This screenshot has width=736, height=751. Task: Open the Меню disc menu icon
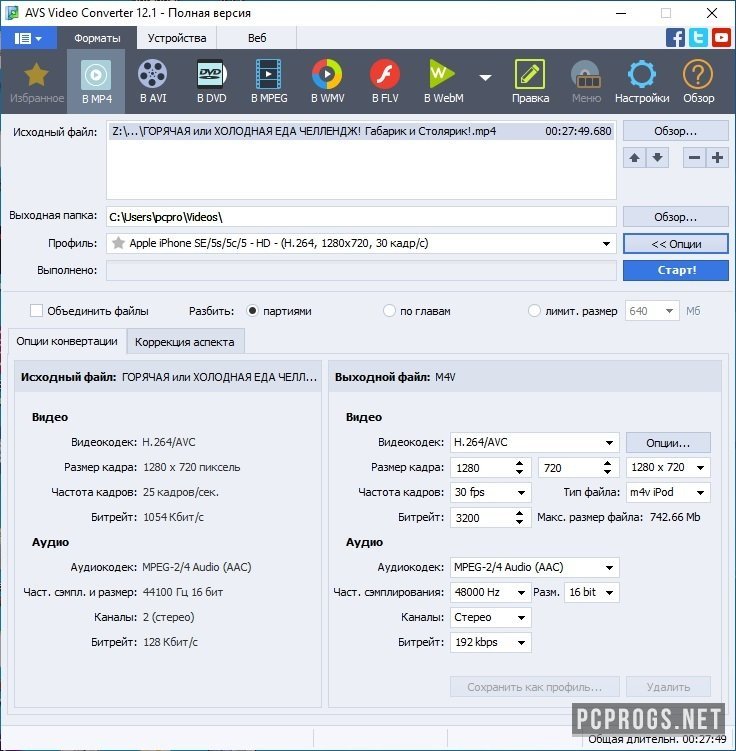586,81
